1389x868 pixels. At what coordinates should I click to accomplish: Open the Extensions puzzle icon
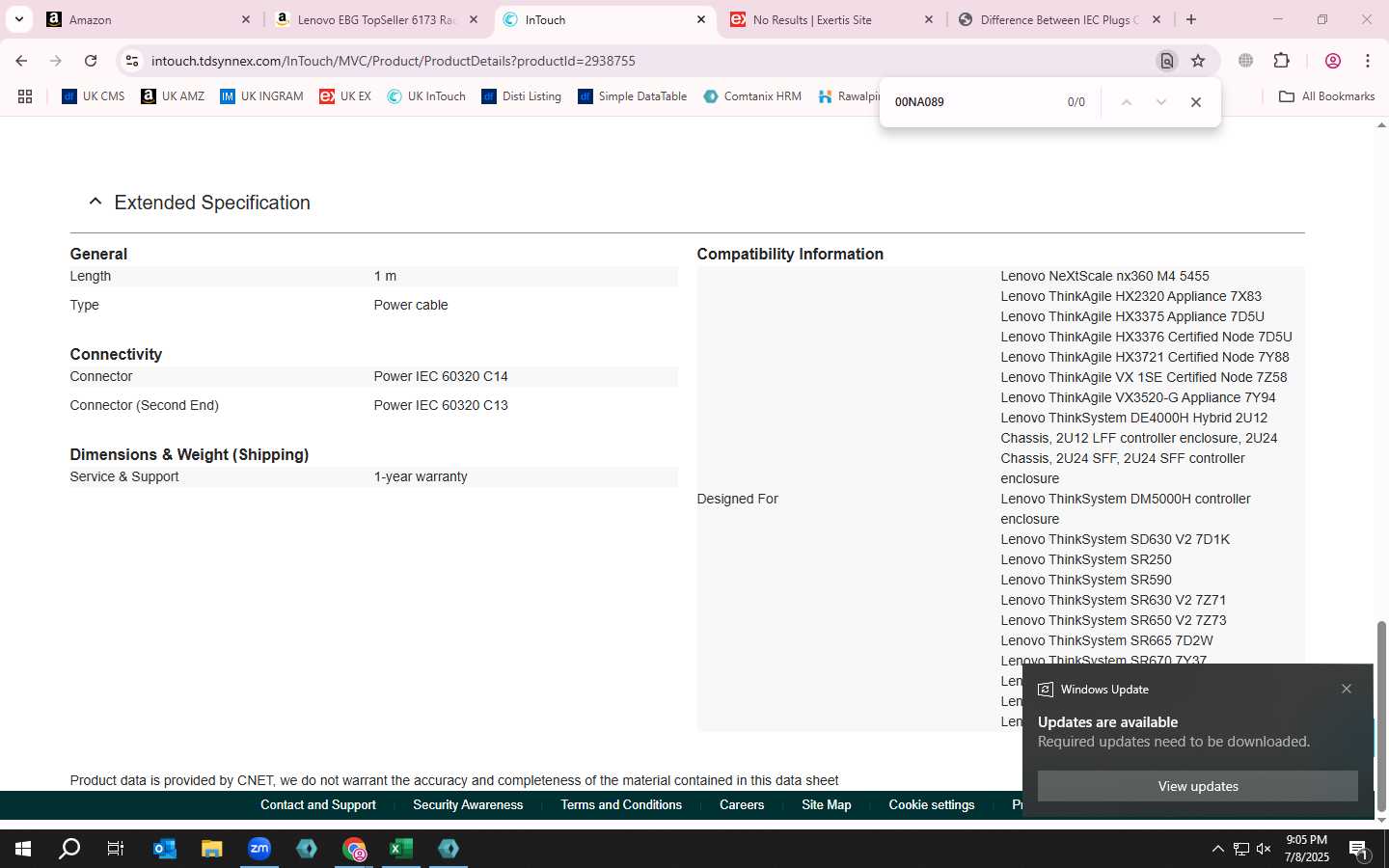(x=1282, y=61)
